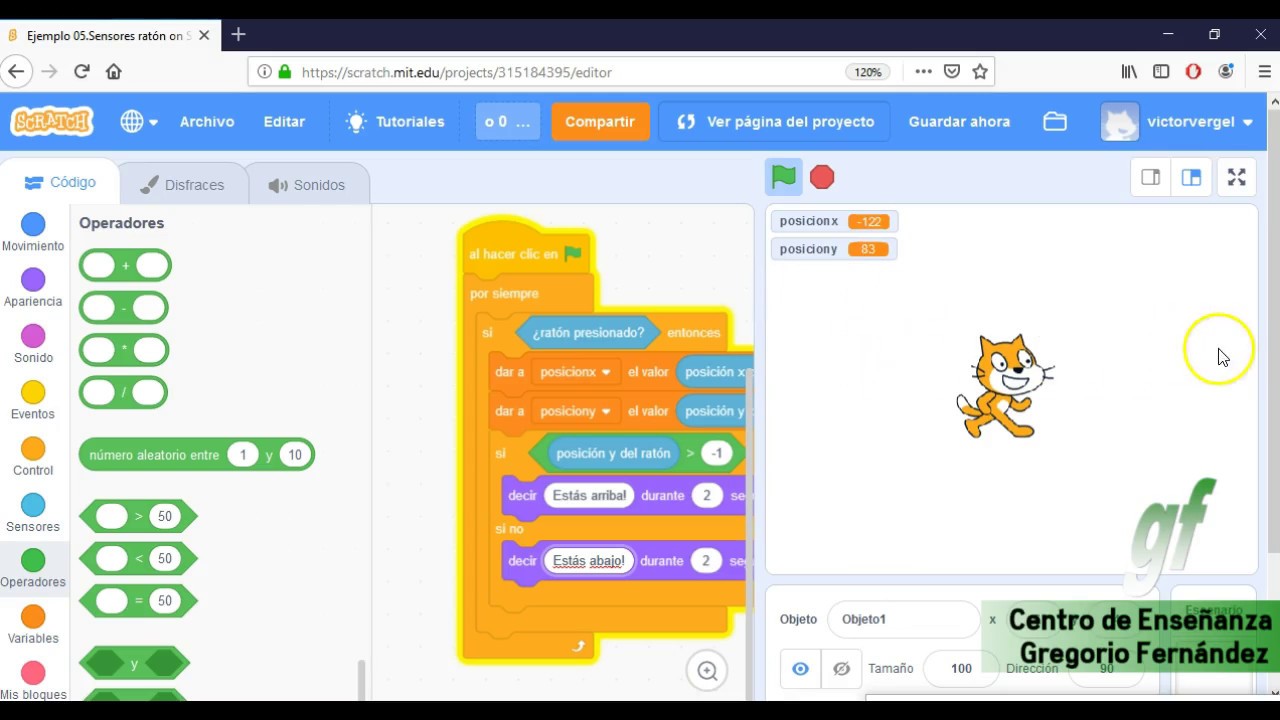
Task: Click the número aleatorio entre block
Action: coord(197,455)
